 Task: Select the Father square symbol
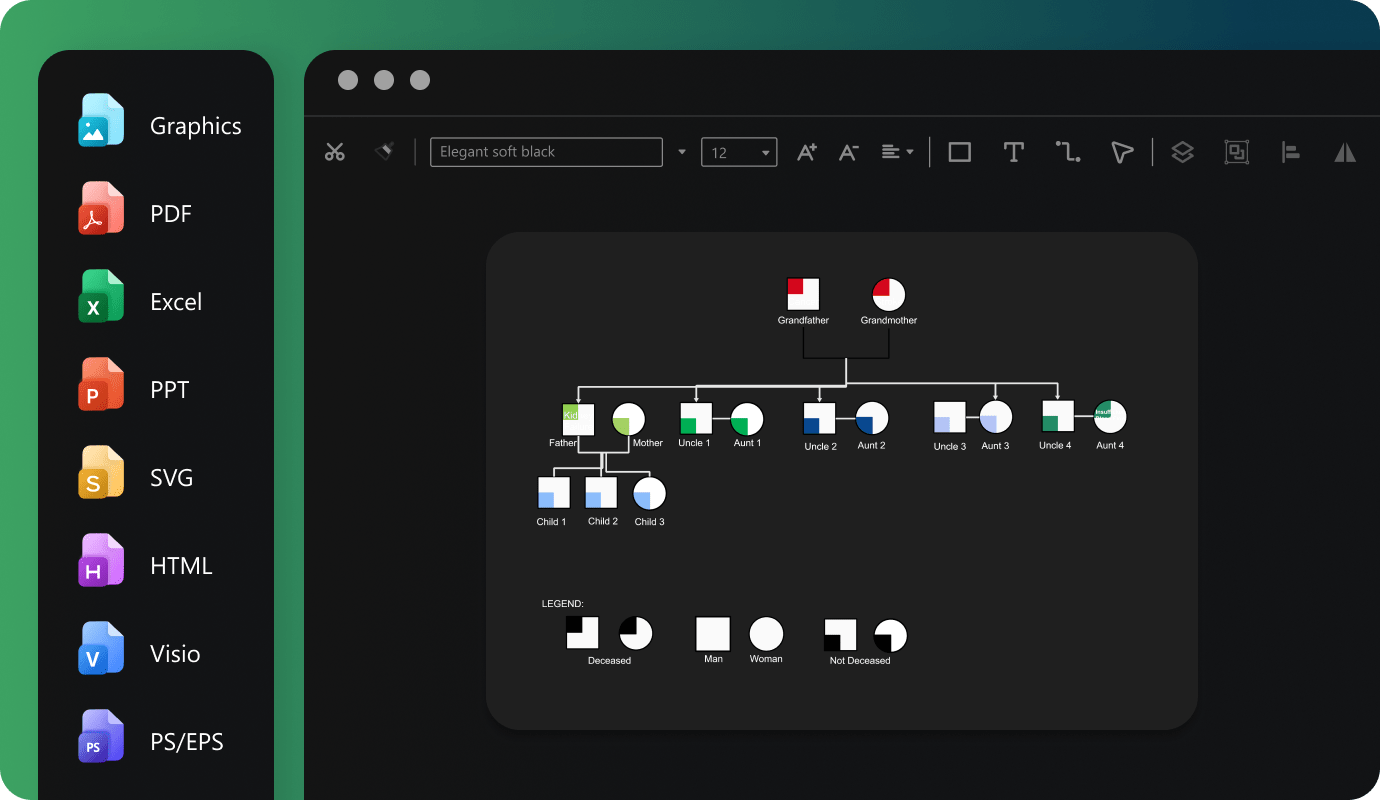579,419
